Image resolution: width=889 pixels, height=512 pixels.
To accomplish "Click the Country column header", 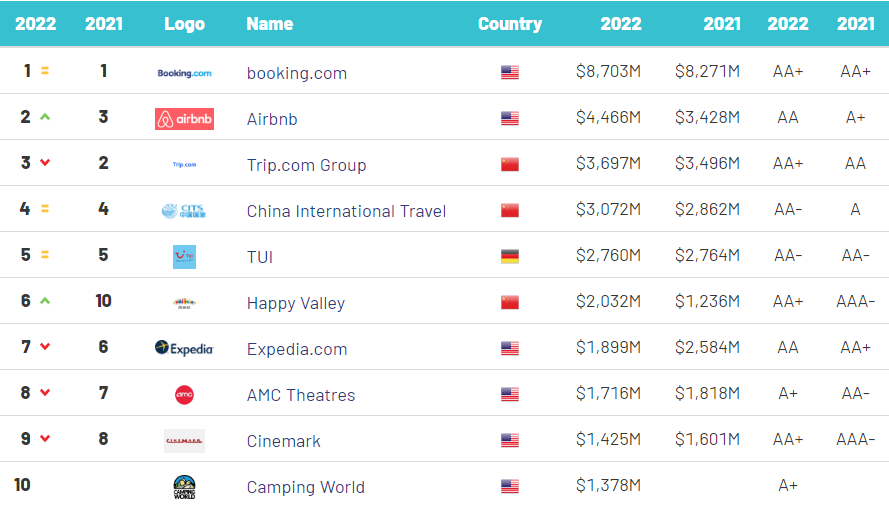I will pos(510,24).
